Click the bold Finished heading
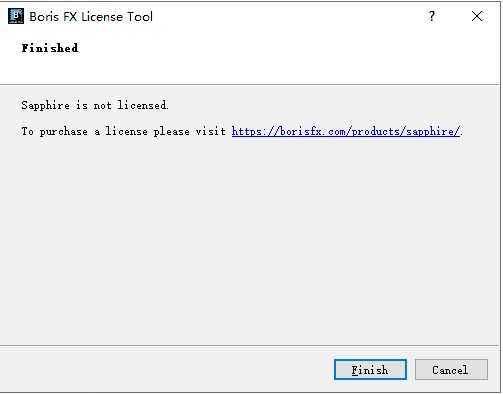Viewport: 503px width, 394px height. point(50,48)
